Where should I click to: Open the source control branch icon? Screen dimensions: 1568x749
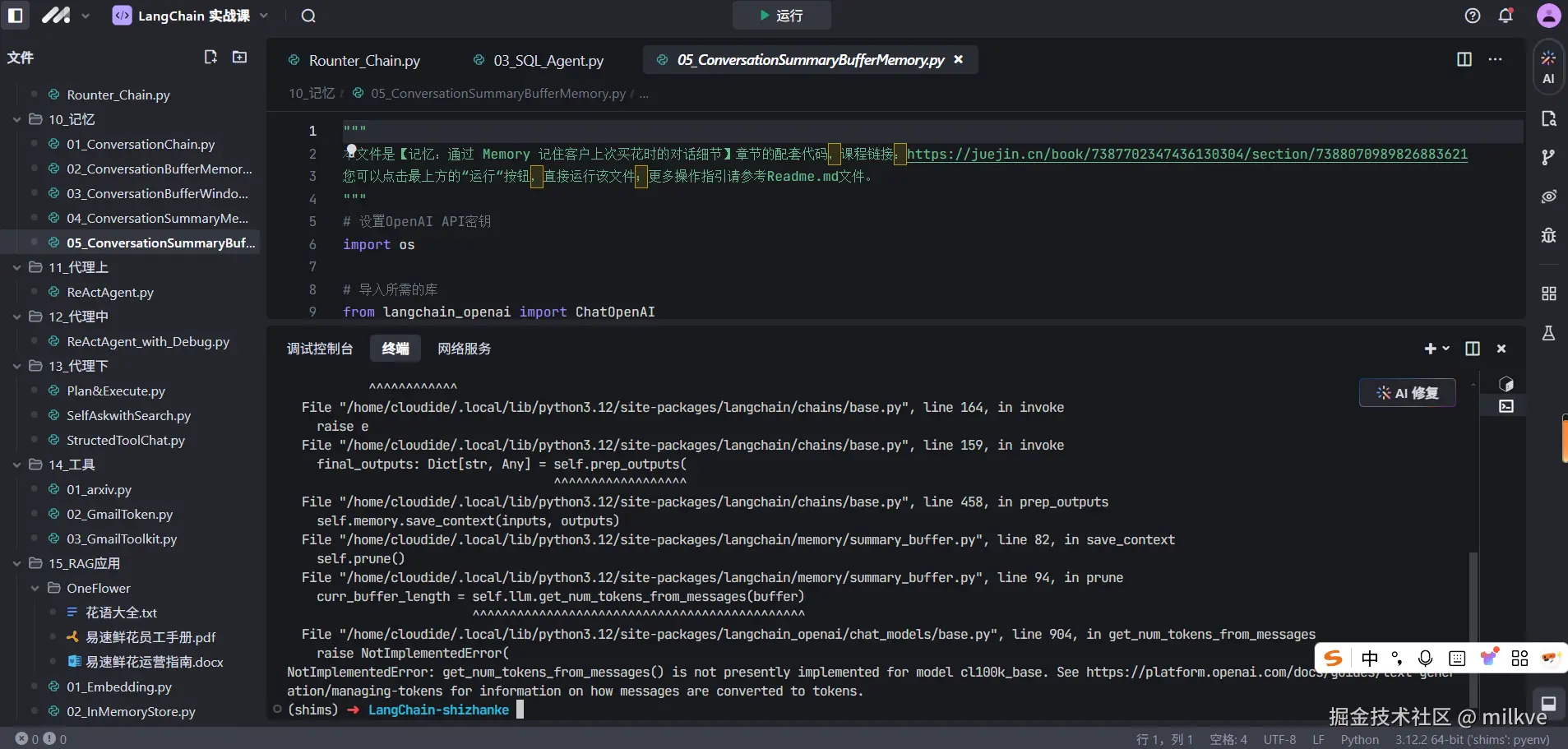tap(1548, 157)
